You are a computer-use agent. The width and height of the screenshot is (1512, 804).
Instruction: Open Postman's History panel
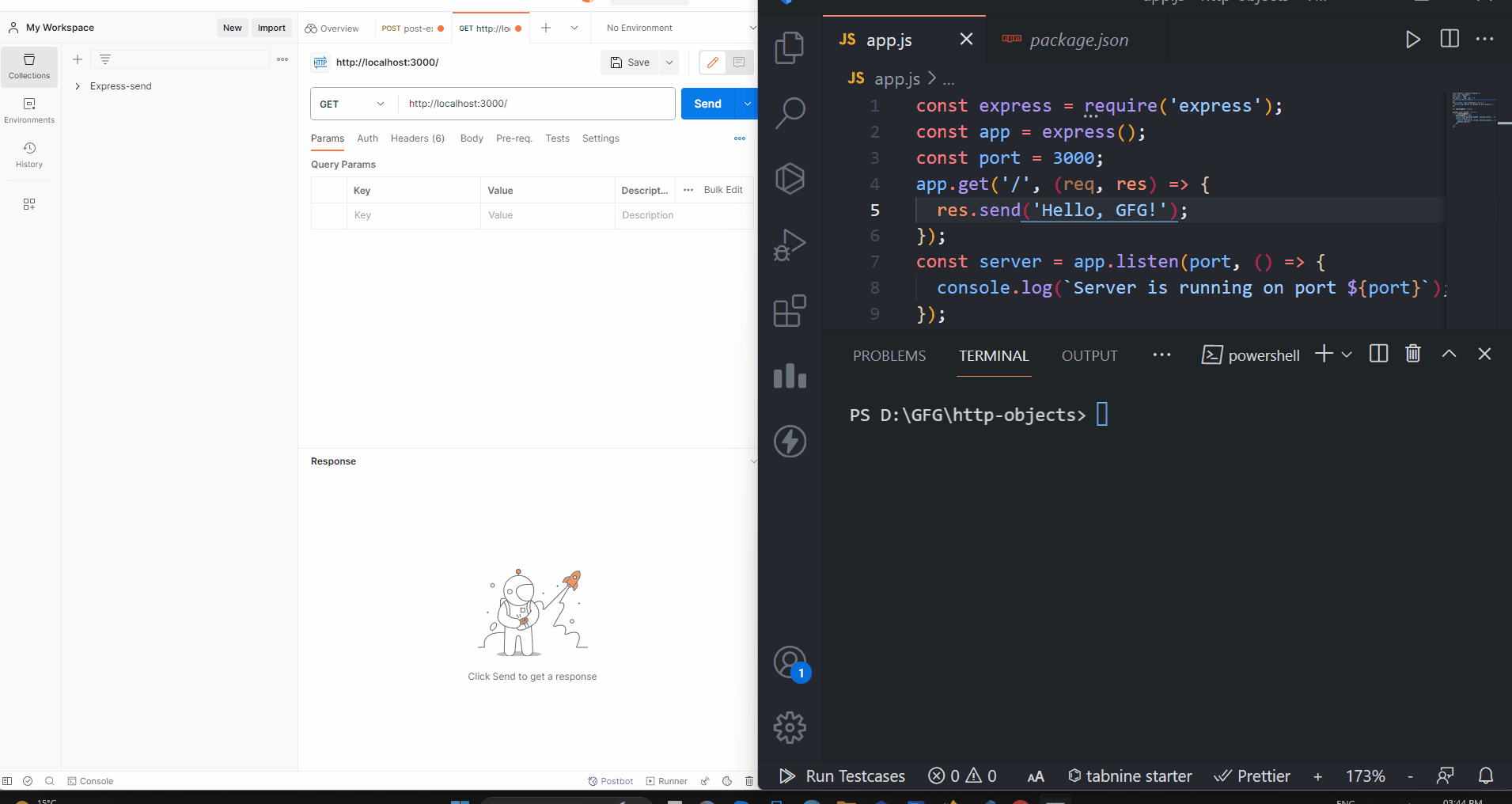click(29, 154)
